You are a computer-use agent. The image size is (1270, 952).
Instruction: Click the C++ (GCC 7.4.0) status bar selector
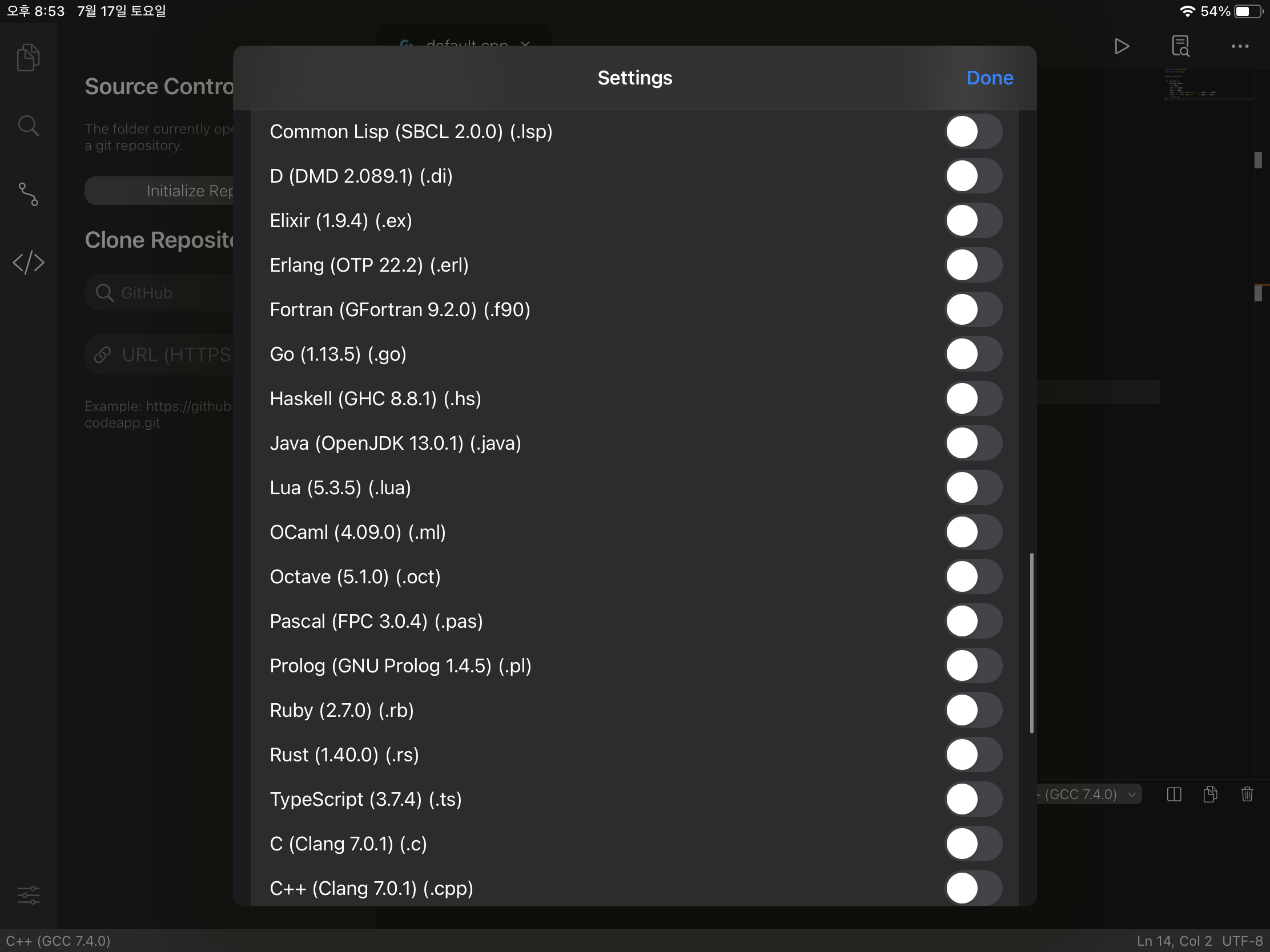(x=59, y=941)
